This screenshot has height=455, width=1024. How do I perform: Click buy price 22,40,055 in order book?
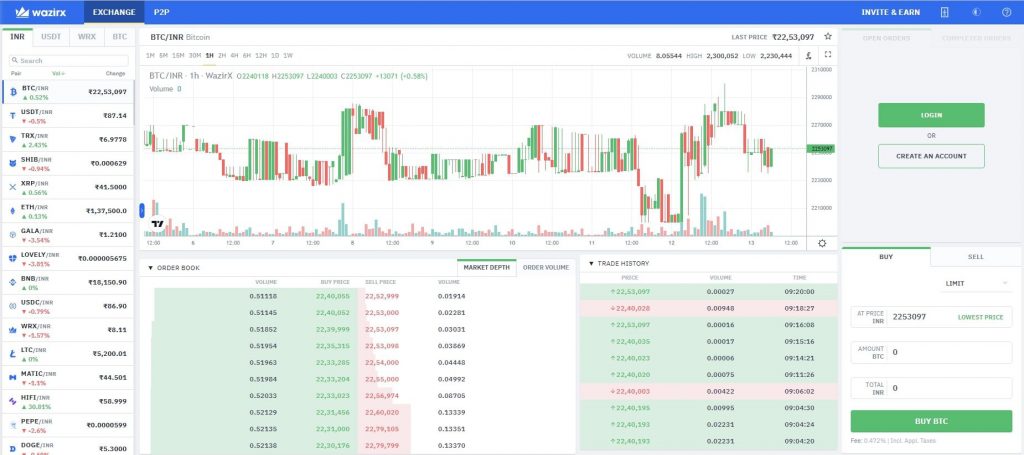coord(333,296)
